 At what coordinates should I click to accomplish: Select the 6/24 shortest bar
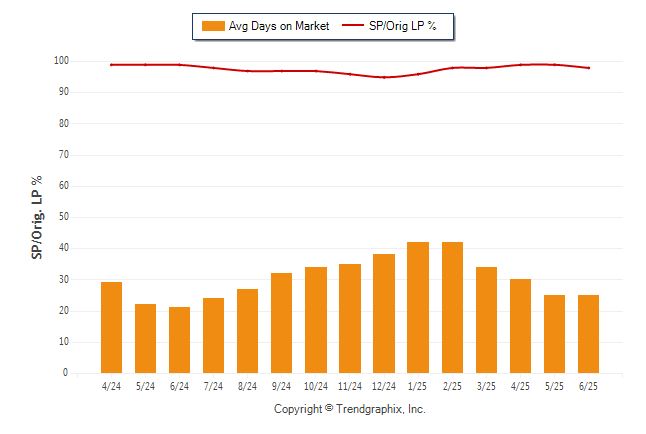point(179,340)
